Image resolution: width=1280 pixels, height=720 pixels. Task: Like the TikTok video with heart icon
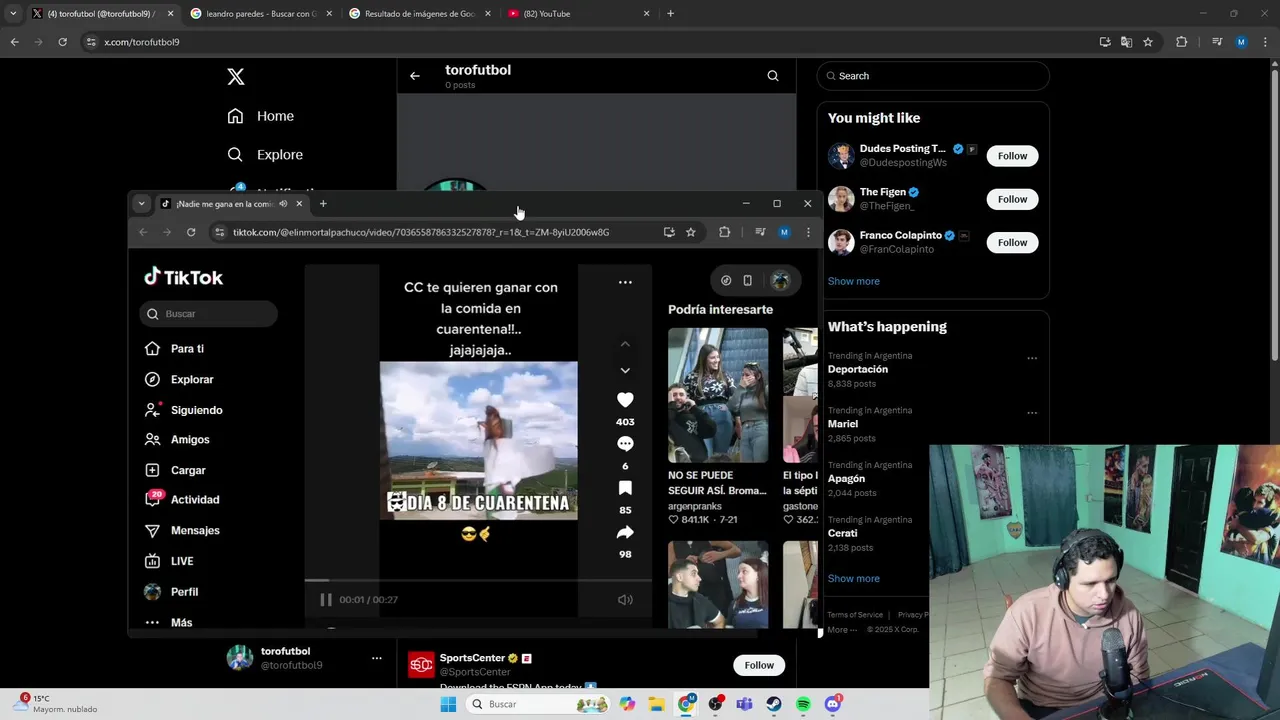[x=625, y=399]
